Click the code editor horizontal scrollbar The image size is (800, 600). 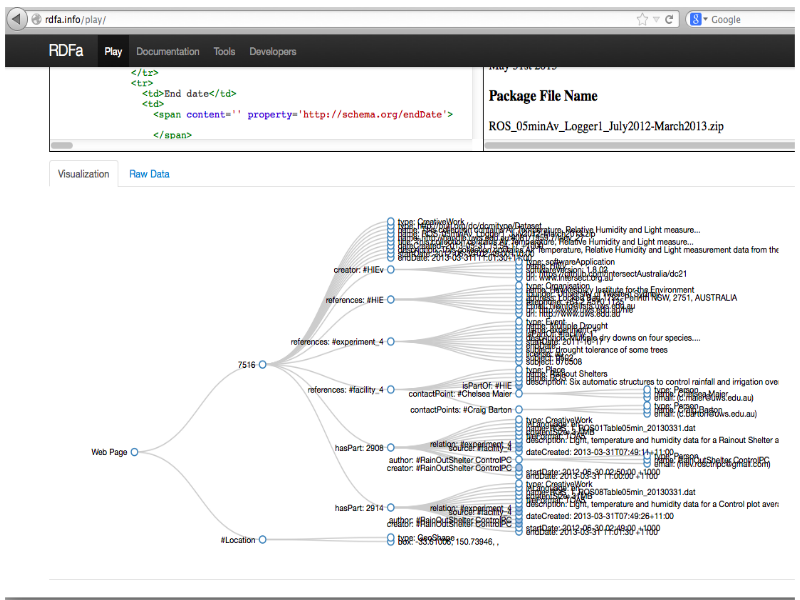click(x=261, y=145)
